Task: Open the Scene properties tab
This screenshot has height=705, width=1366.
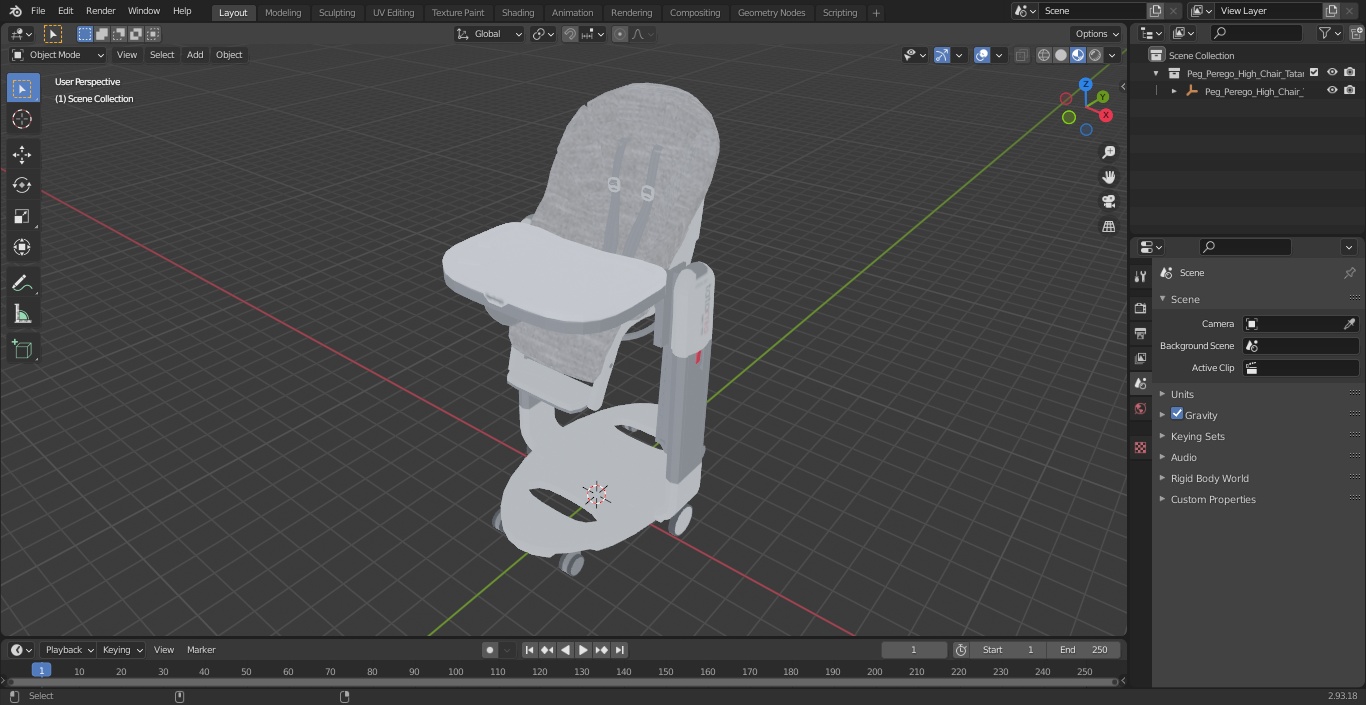Action: 1140,383
